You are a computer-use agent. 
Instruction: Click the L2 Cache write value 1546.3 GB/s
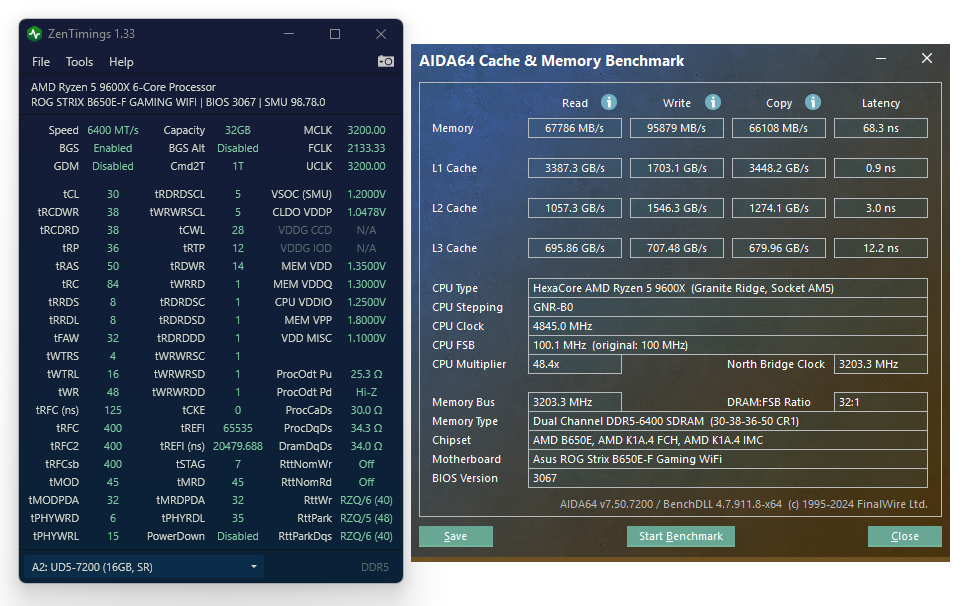click(677, 208)
